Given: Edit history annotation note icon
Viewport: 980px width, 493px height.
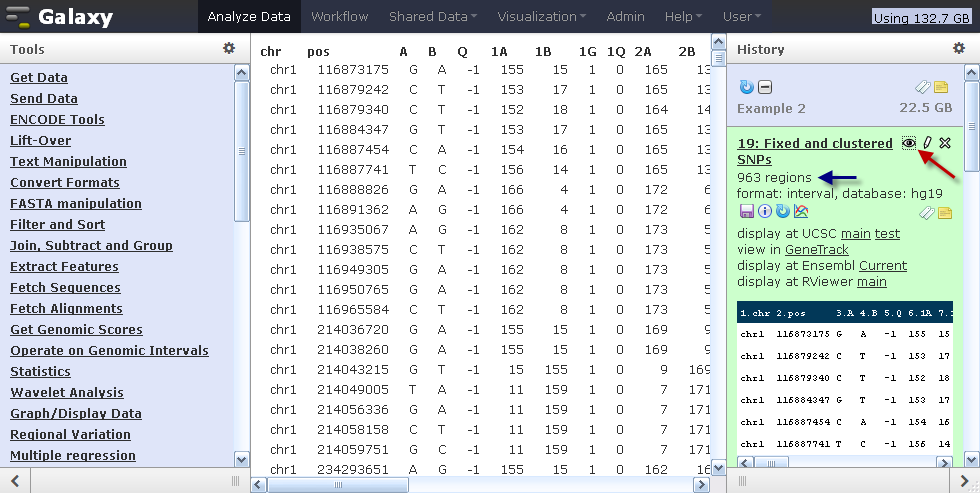Looking at the screenshot, I should click(x=941, y=87).
